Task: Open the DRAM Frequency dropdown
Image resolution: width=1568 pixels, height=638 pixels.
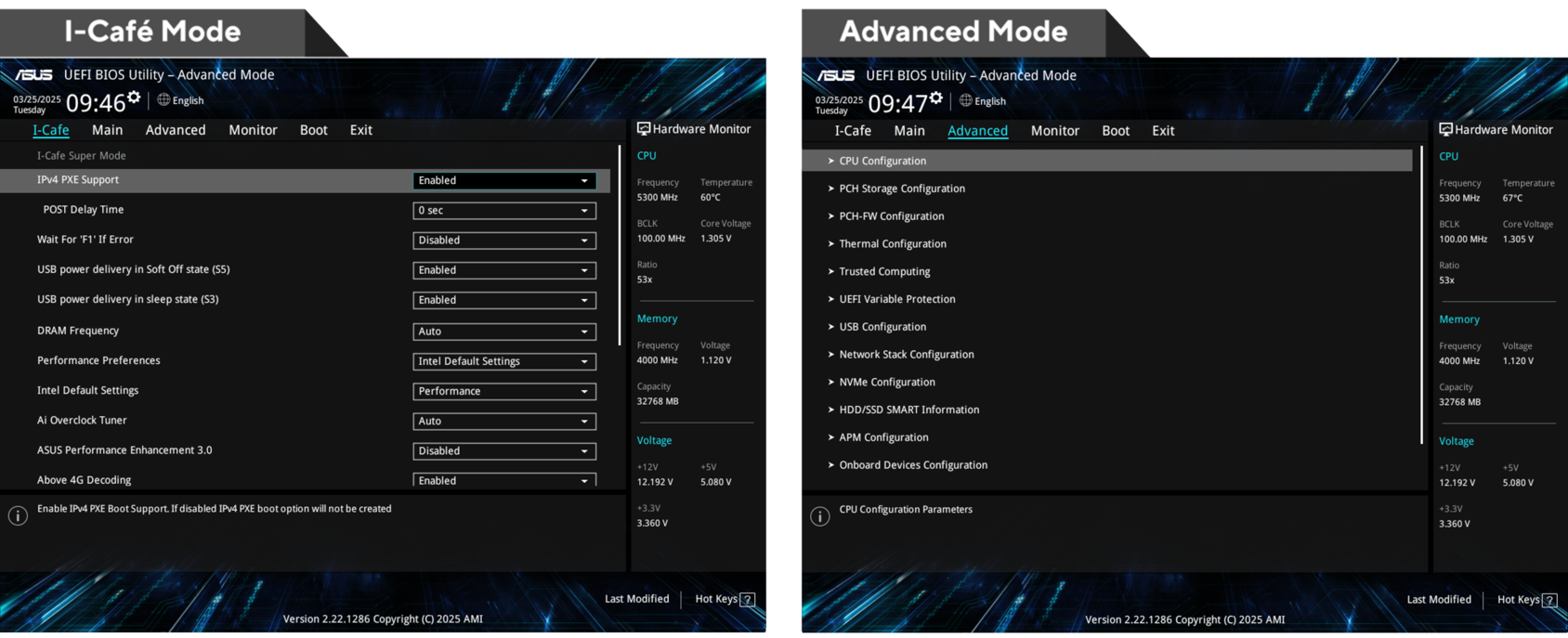Action: pos(504,331)
